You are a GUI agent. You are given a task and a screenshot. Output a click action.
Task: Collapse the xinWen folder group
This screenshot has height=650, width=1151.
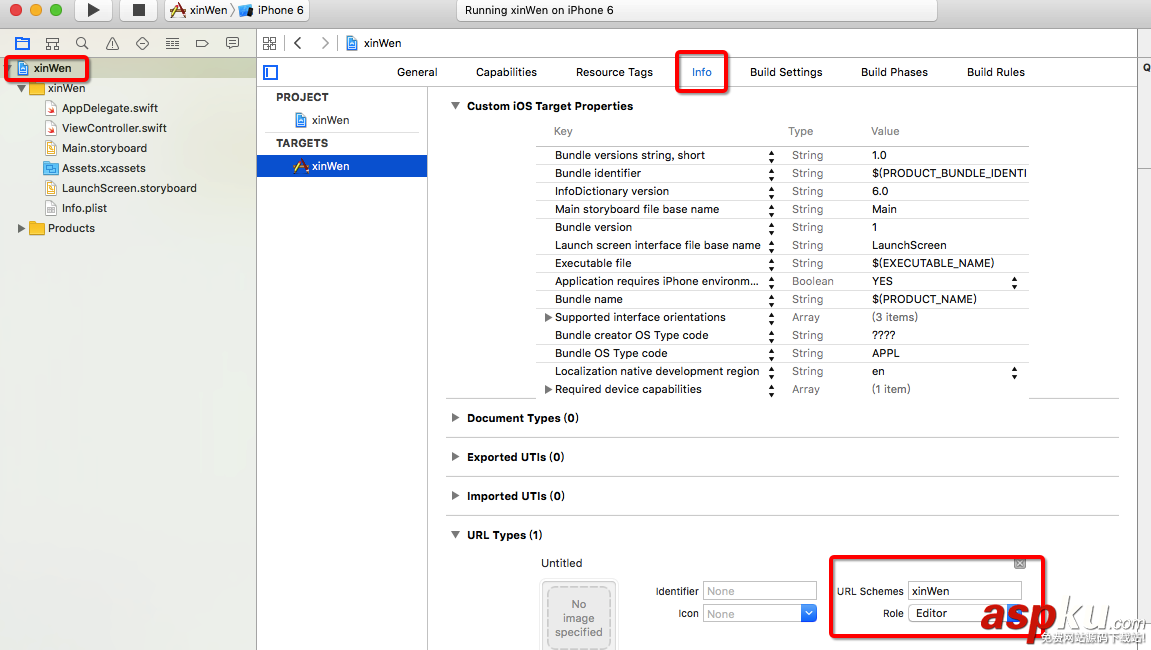point(21,88)
